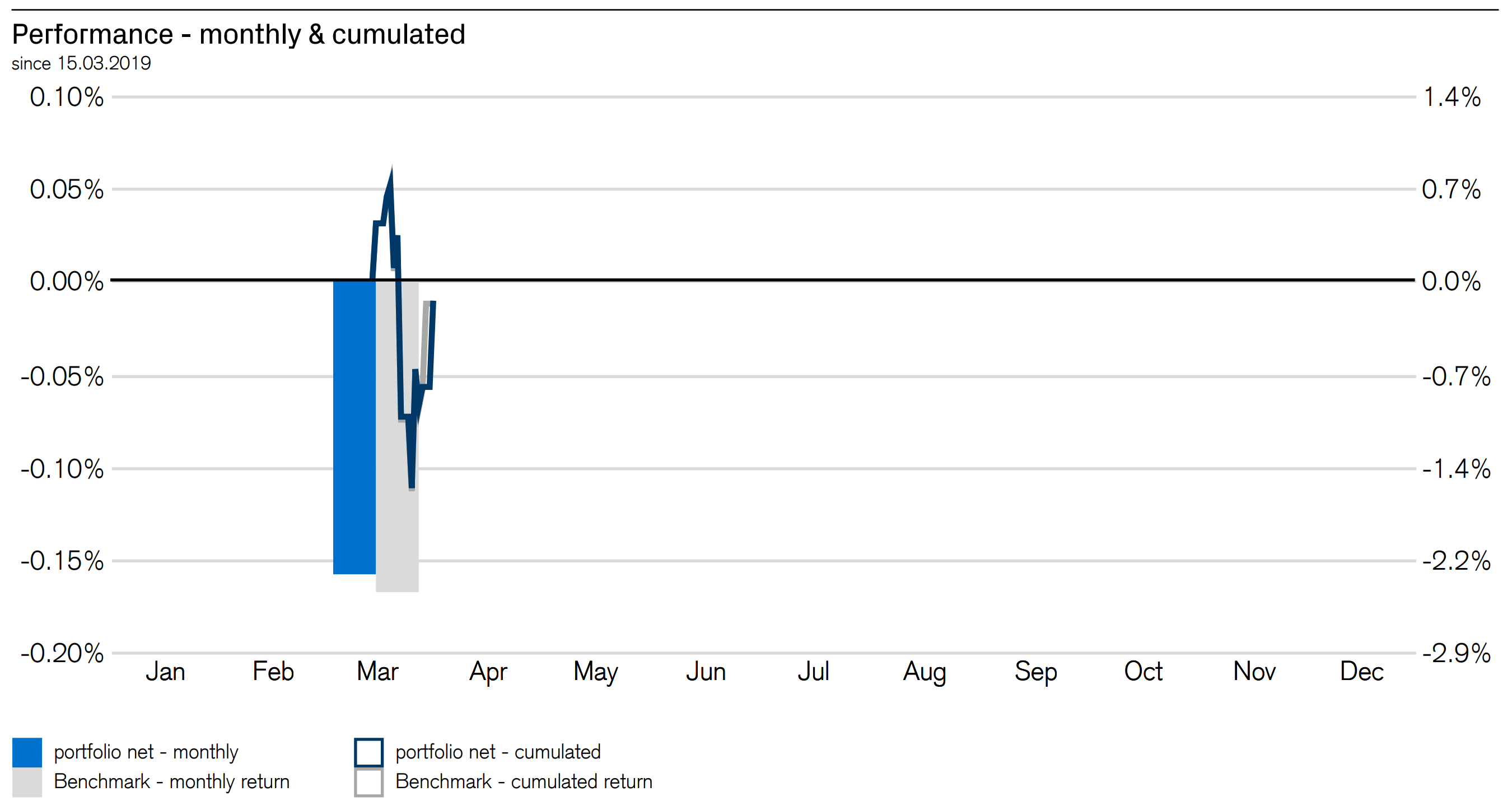Click the Dec month axis label
The height and width of the screenshot is (810, 1512).
coord(1361,672)
